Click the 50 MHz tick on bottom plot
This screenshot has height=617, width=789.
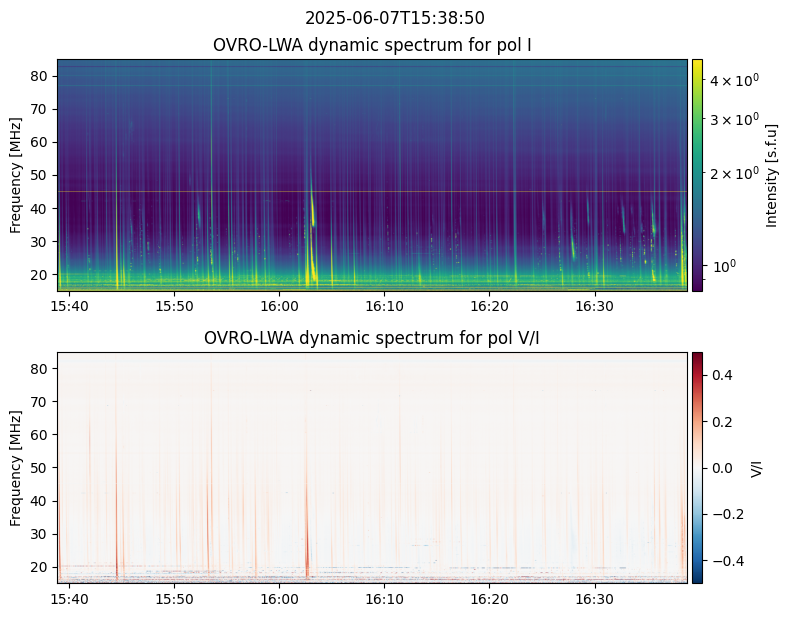point(42,468)
